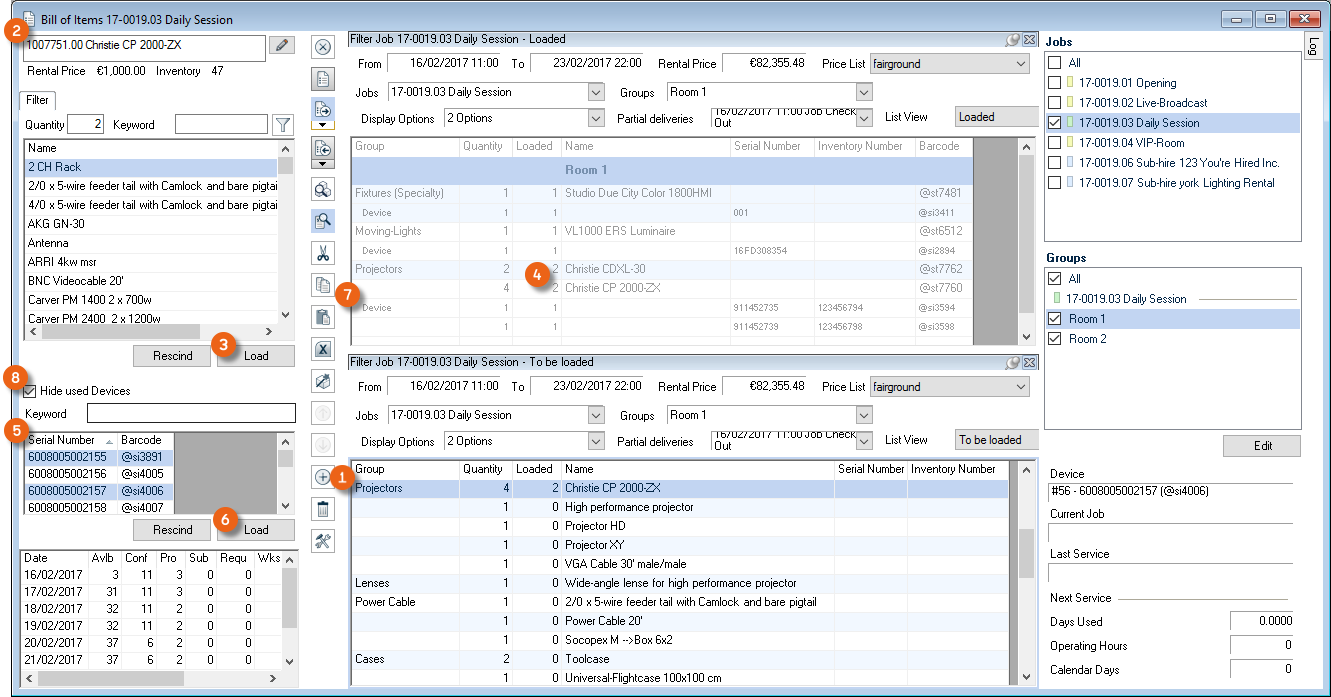Click the pencil edit icon beside item name
Image resolution: width=1331 pixels, height=697 pixels.
pyautogui.click(x=282, y=45)
